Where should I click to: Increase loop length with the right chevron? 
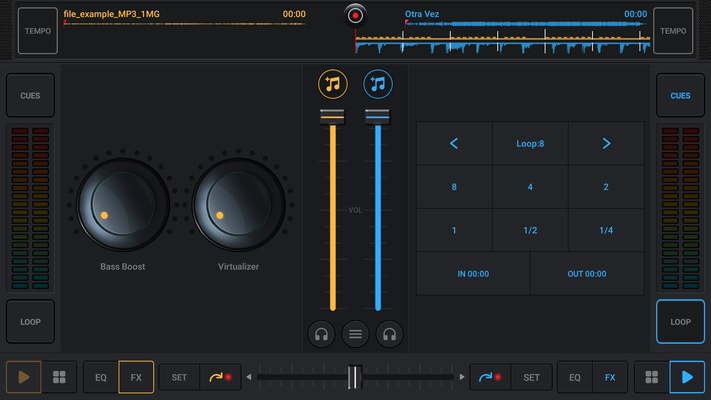(x=606, y=143)
